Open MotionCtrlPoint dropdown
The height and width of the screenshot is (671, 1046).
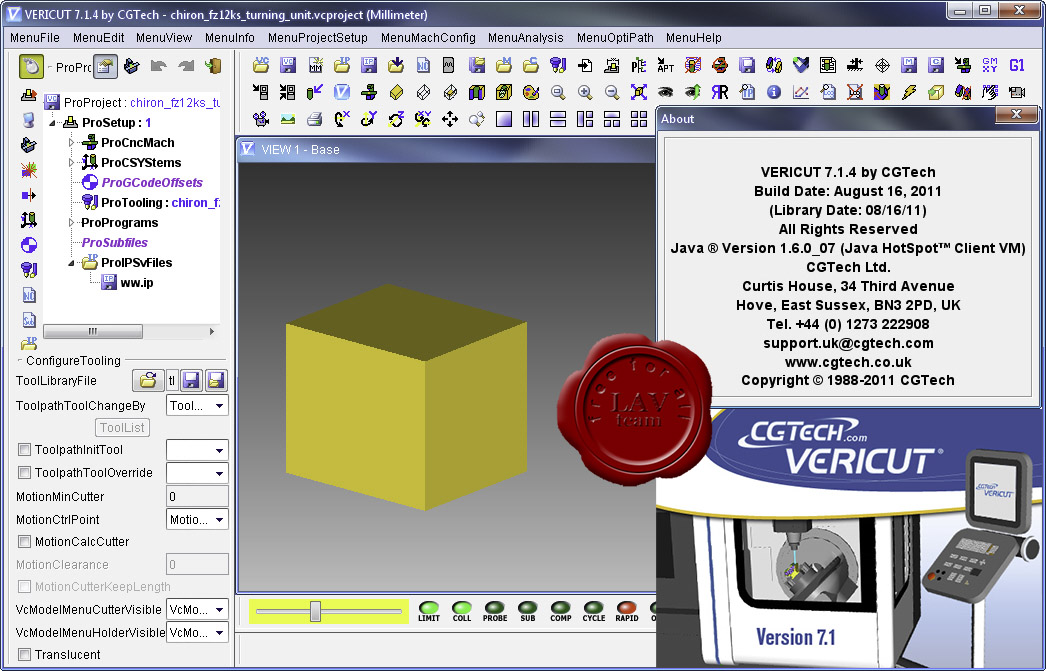coord(197,520)
